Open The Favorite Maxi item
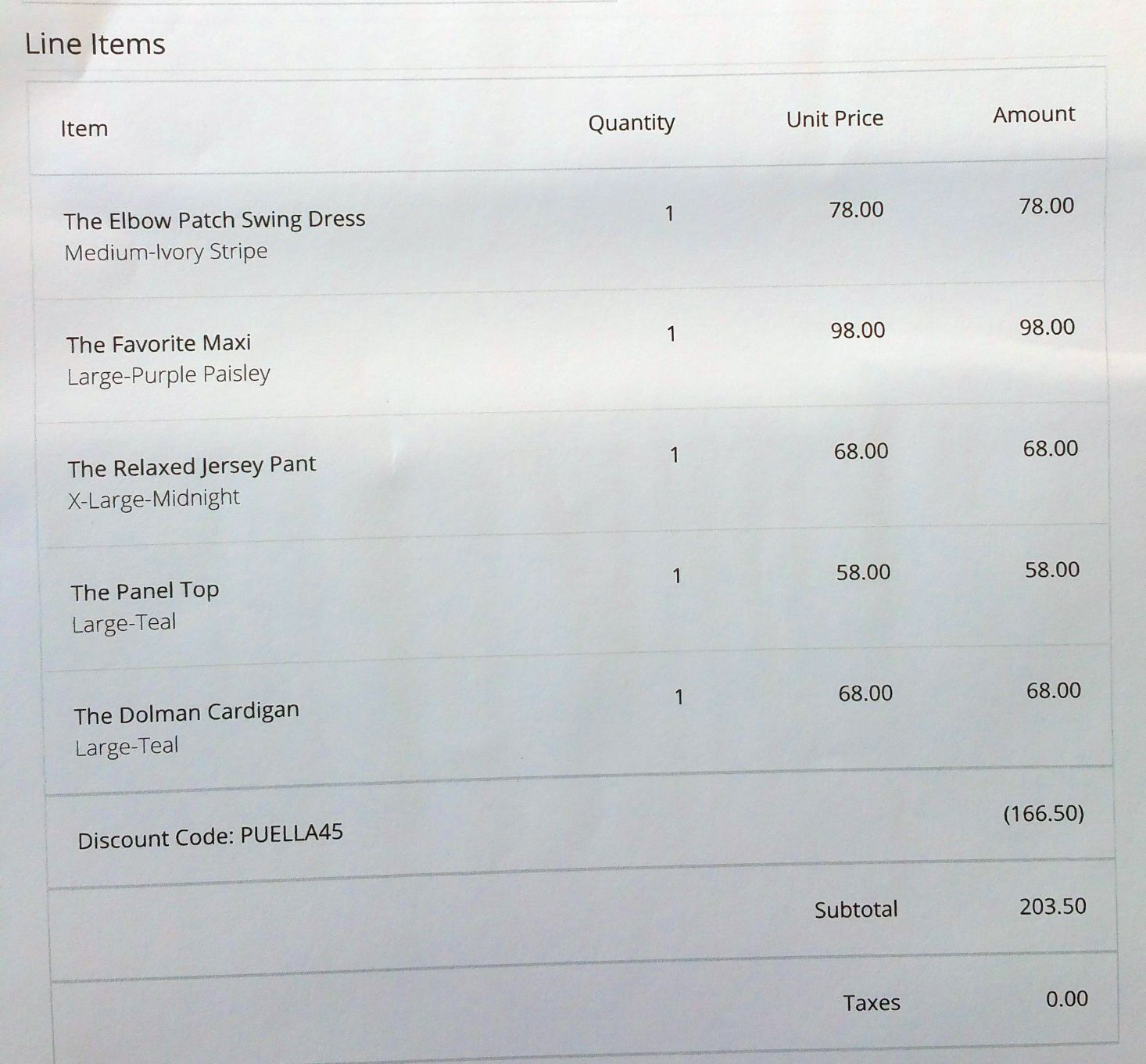 [159, 344]
